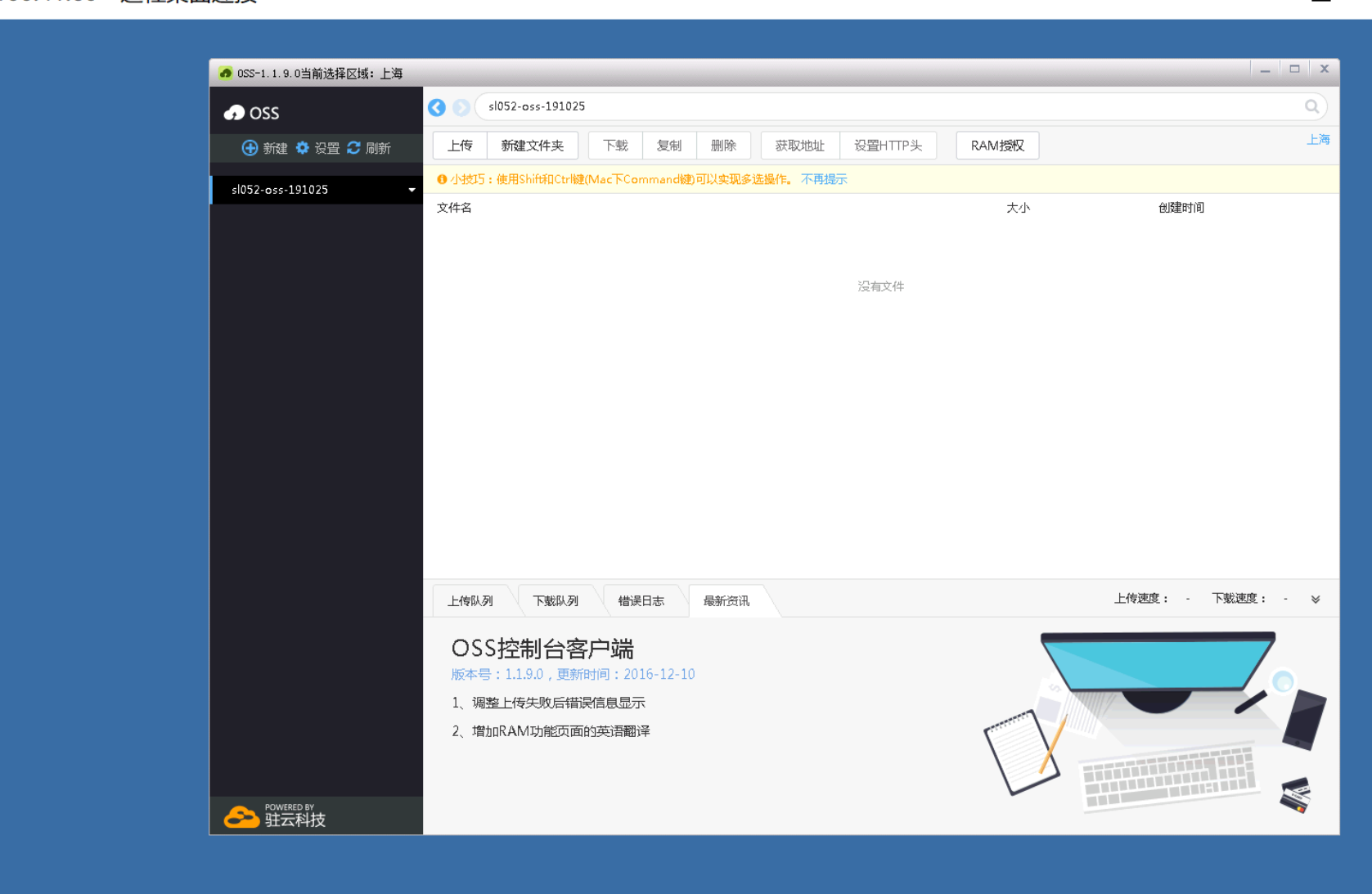Collapse bottom panel with double chevron
The width and height of the screenshot is (1372, 894).
coord(1316,600)
